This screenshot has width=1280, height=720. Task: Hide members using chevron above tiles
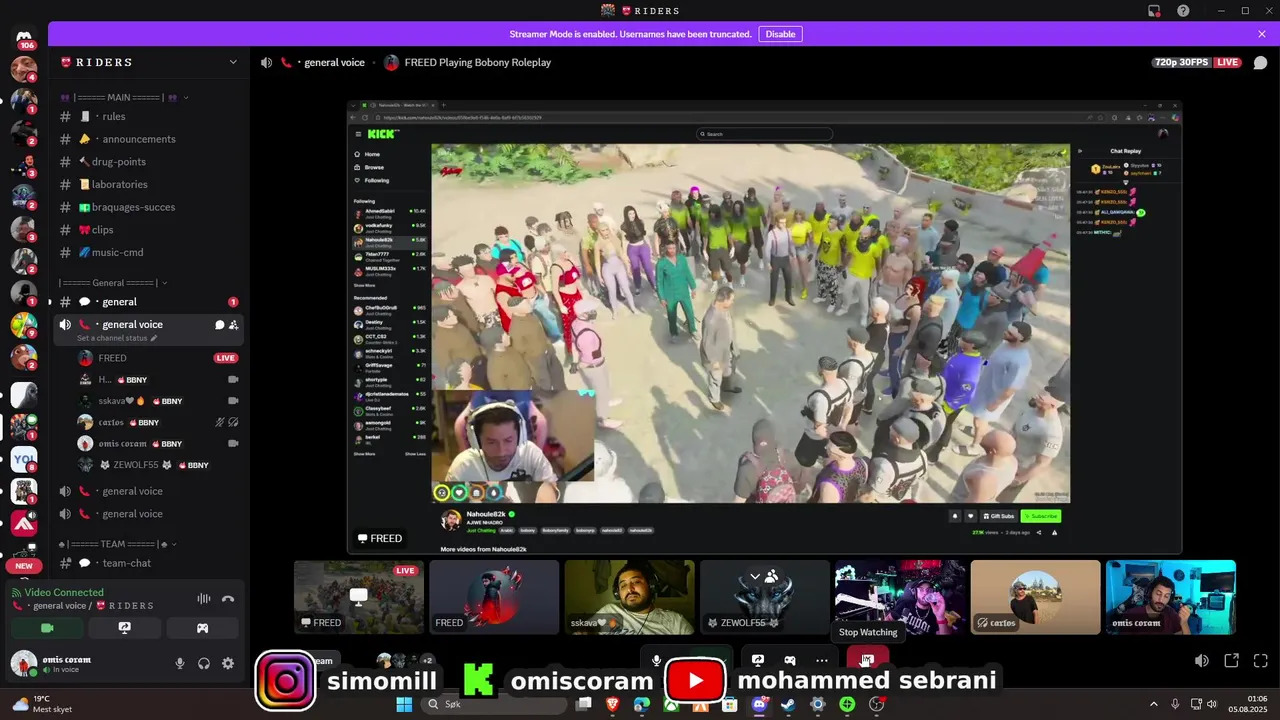[x=764, y=576]
